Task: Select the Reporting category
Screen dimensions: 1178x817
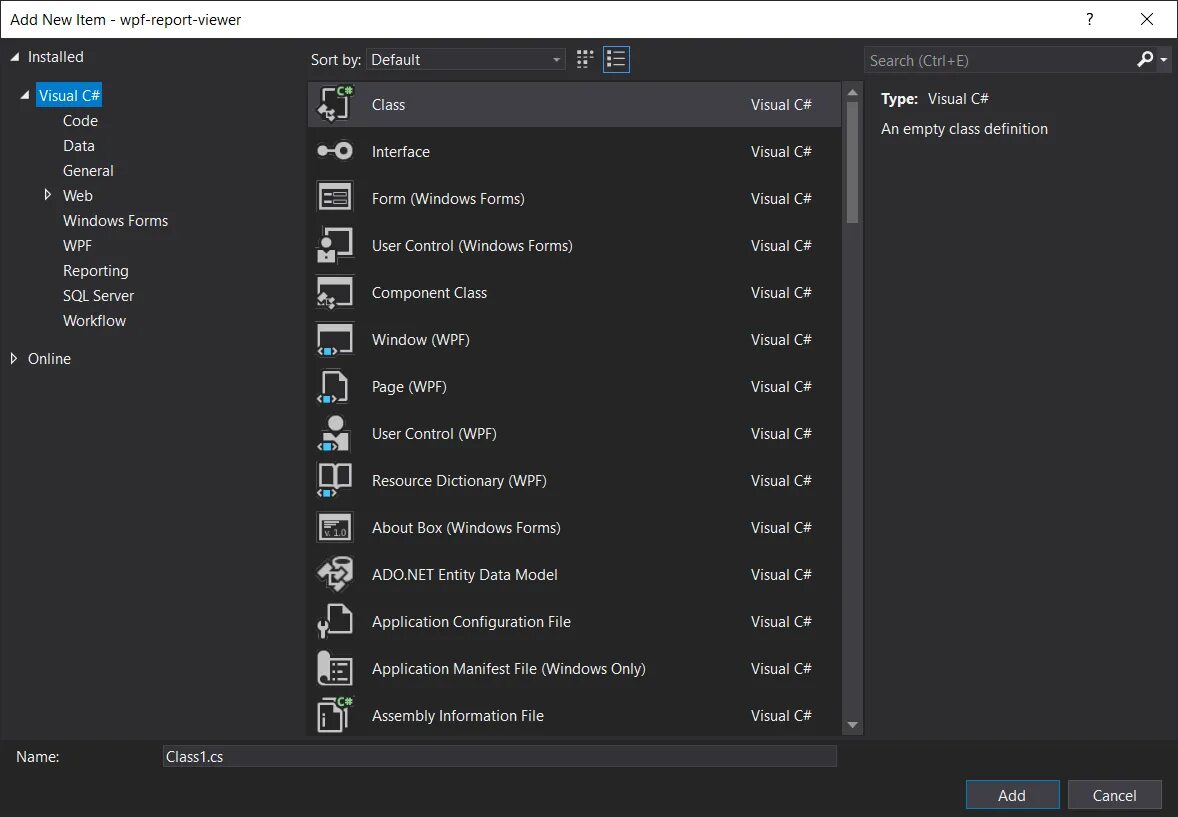Action: (x=95, y=271)
